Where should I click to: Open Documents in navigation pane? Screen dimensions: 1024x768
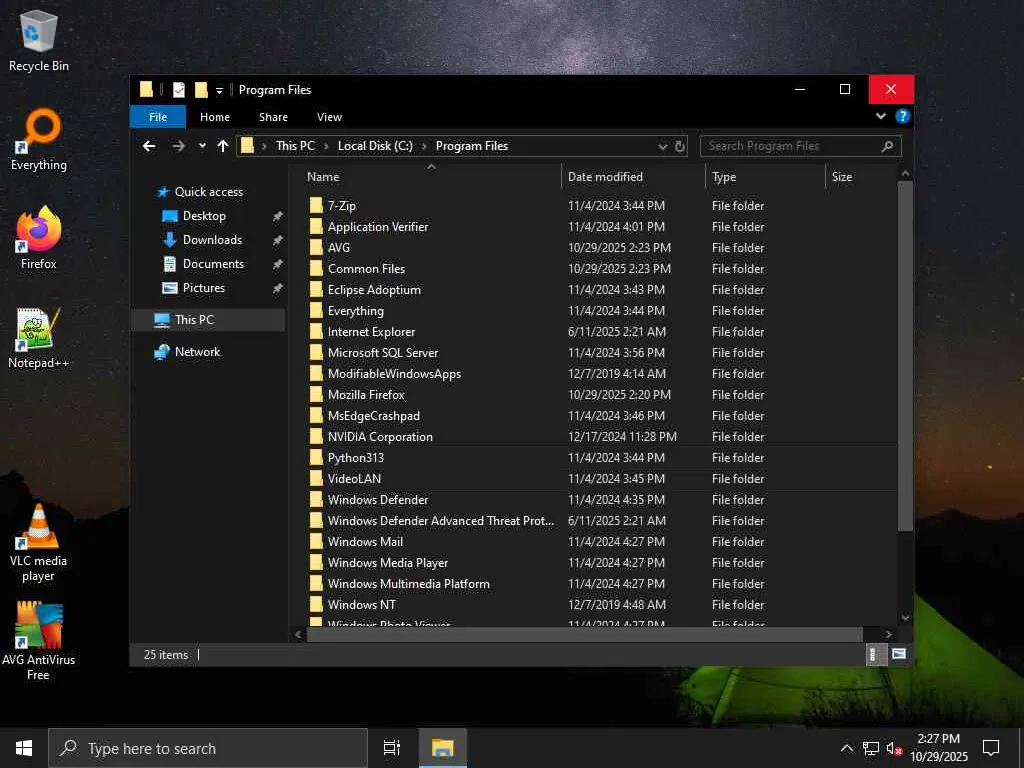[x=214, y=264]
